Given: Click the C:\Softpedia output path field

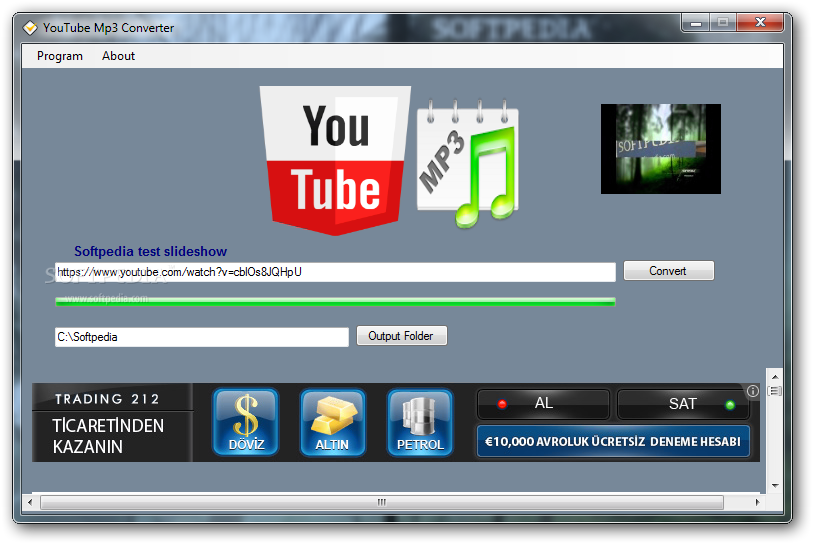Looking at the screenshot, I should [x=202, y=337].
